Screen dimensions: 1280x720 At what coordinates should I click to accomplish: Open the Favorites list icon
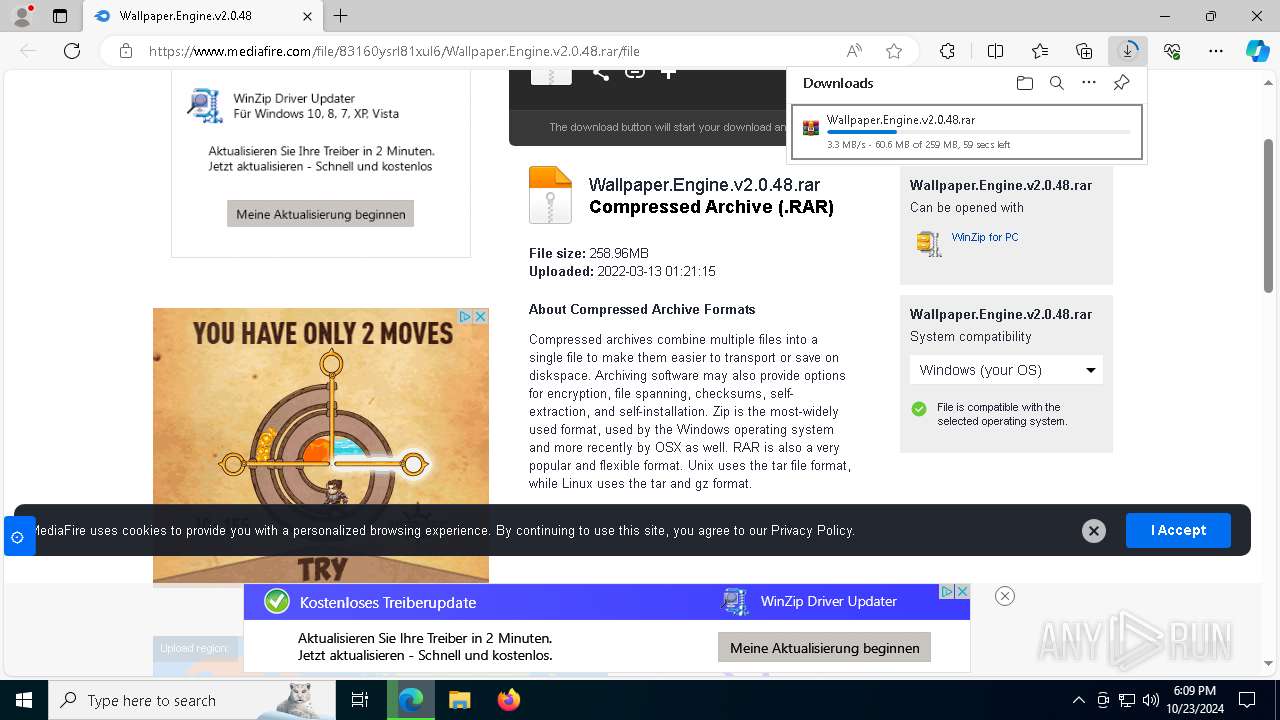(x=1040, y=51)
